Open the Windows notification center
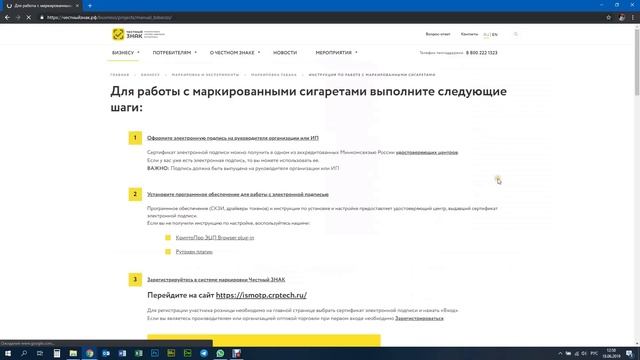The image size is (640, 360). pyautogui.click(x=629, y=353)
